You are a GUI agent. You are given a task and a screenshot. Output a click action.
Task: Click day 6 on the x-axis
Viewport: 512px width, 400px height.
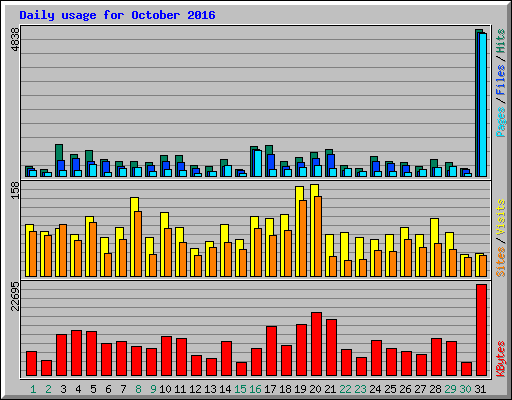(x=108, y=389)
